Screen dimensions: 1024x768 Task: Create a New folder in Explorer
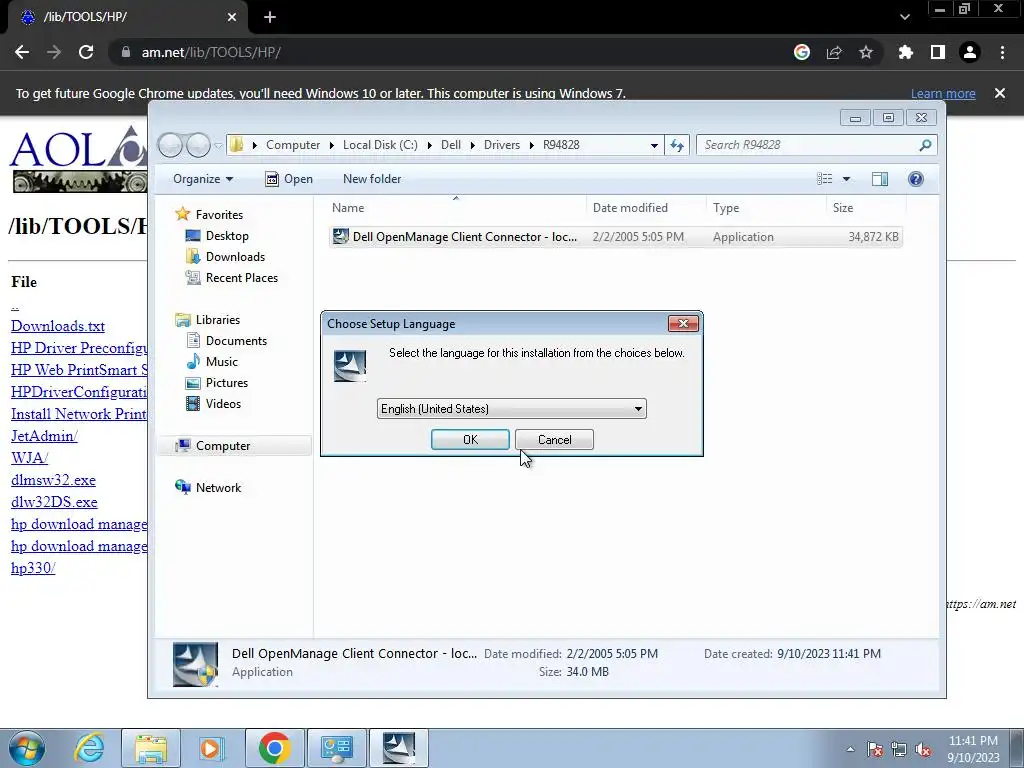tap(372, 179)
